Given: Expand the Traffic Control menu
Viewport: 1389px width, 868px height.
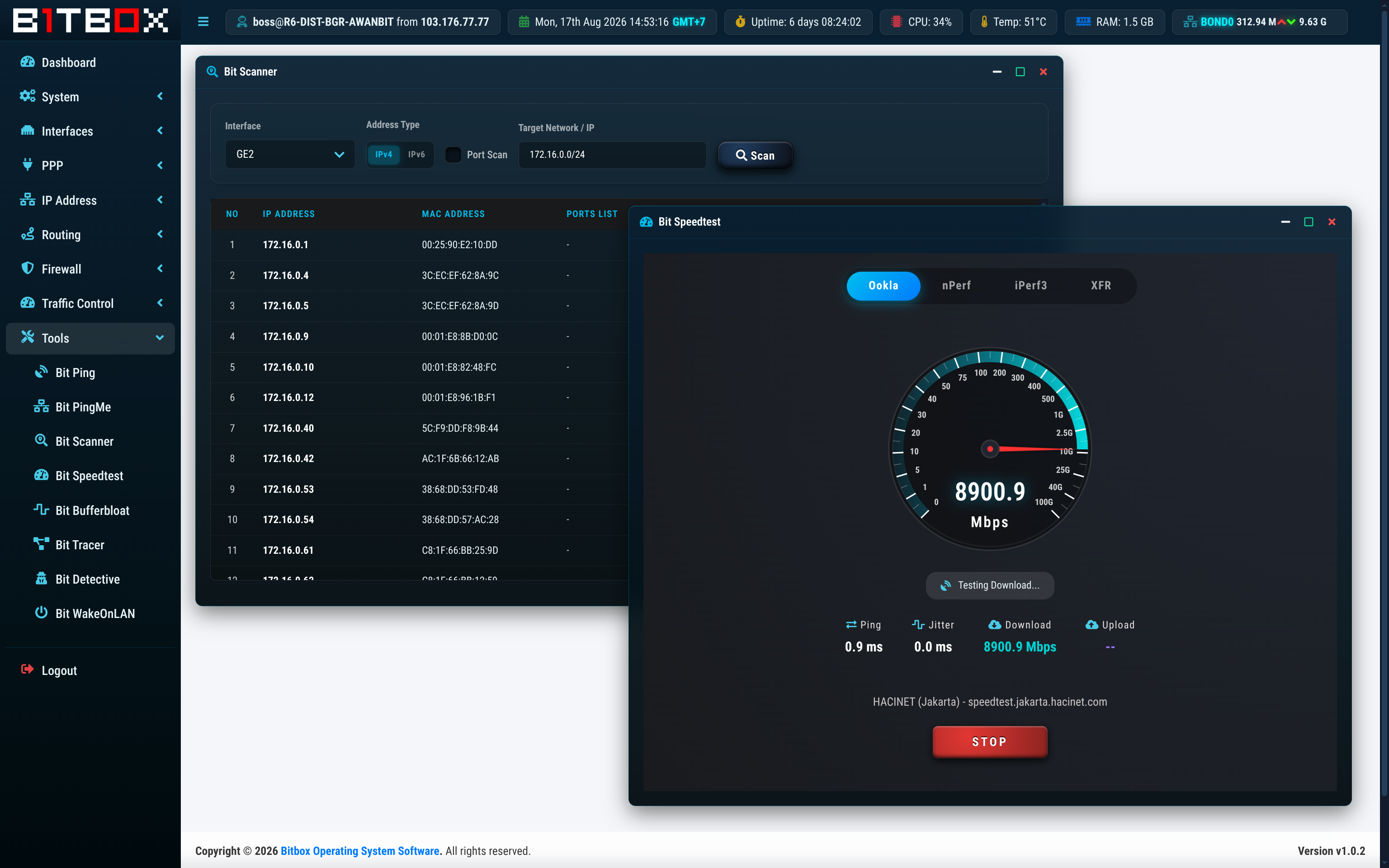Looking at the screenshot, I should tap(90, 303).
